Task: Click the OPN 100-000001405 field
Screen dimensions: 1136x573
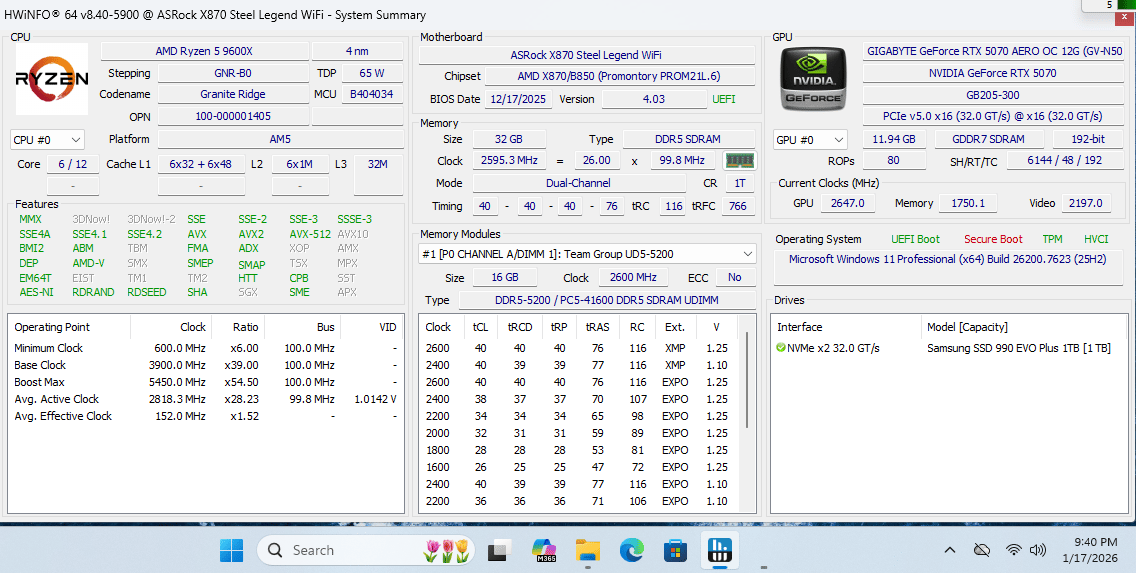Action: pos(233,116)
